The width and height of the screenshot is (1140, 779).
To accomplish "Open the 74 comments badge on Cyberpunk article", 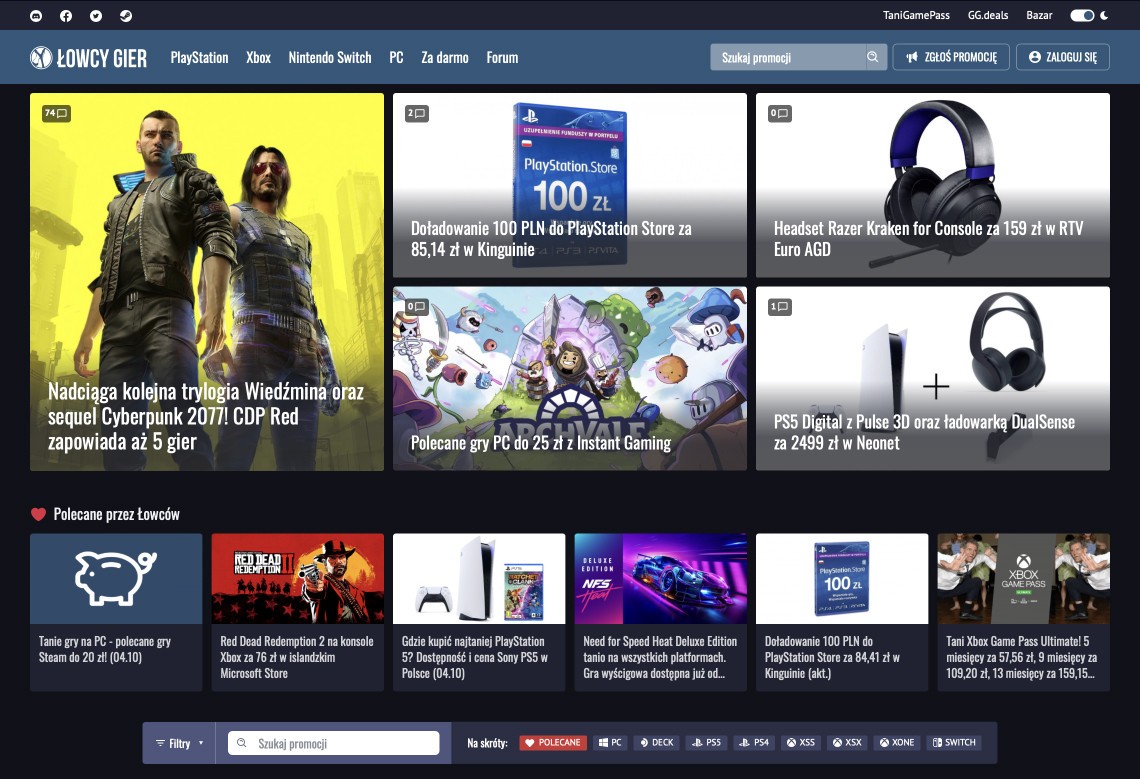I will (x=56, y=113).
